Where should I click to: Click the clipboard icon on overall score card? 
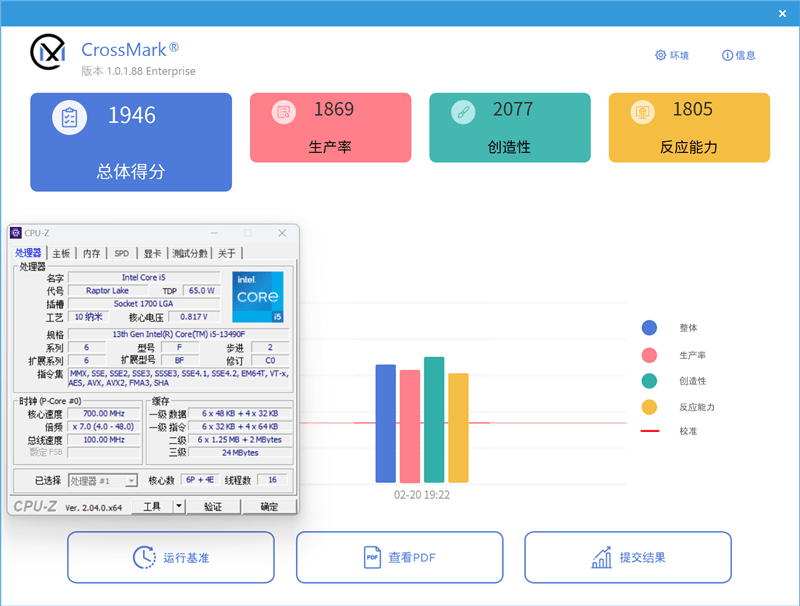coord(69,117)
